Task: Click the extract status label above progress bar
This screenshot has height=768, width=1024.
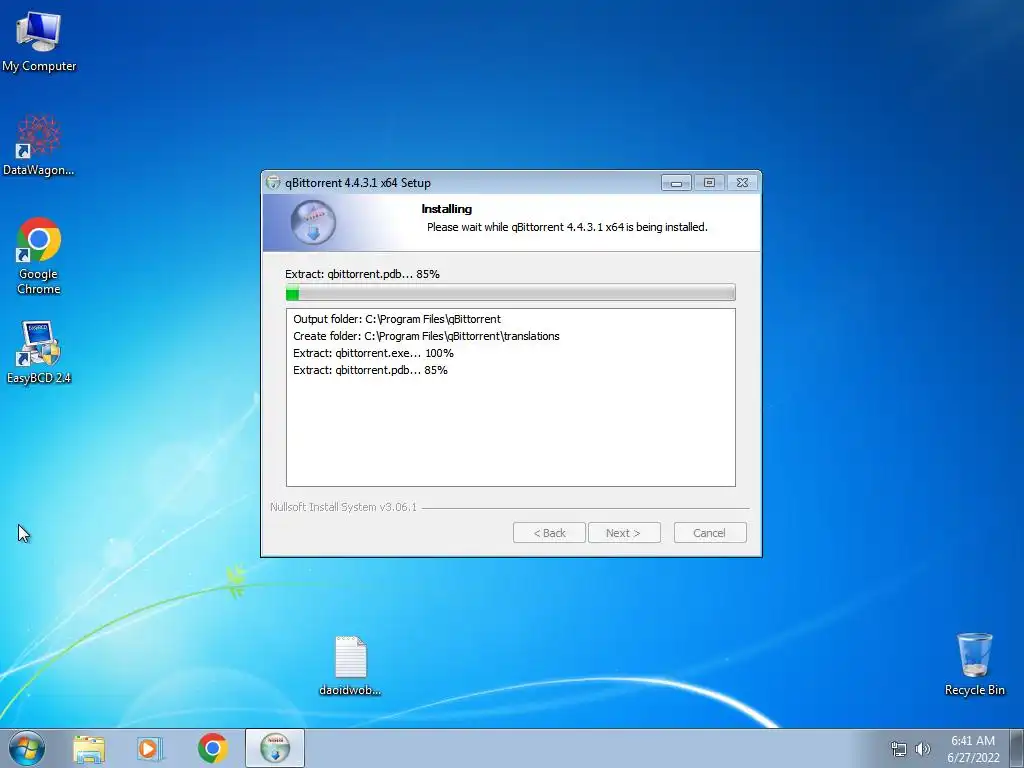Action: click(362, 274)
